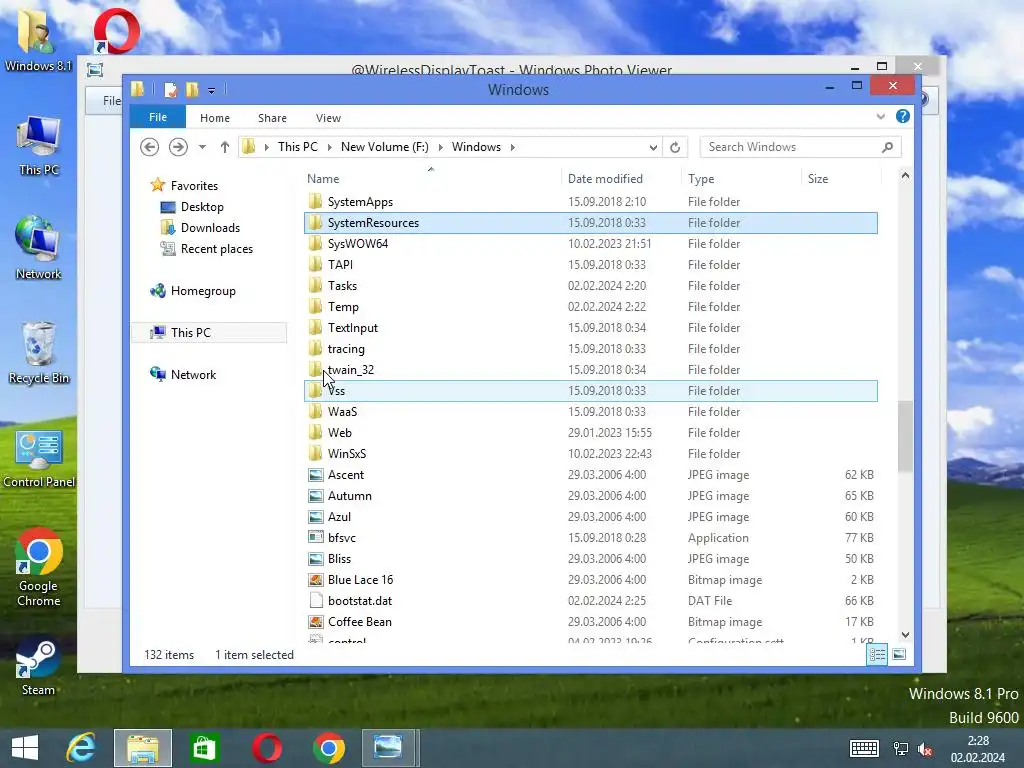Switch to Photo Viewer in the taskbar

[388, 748]
